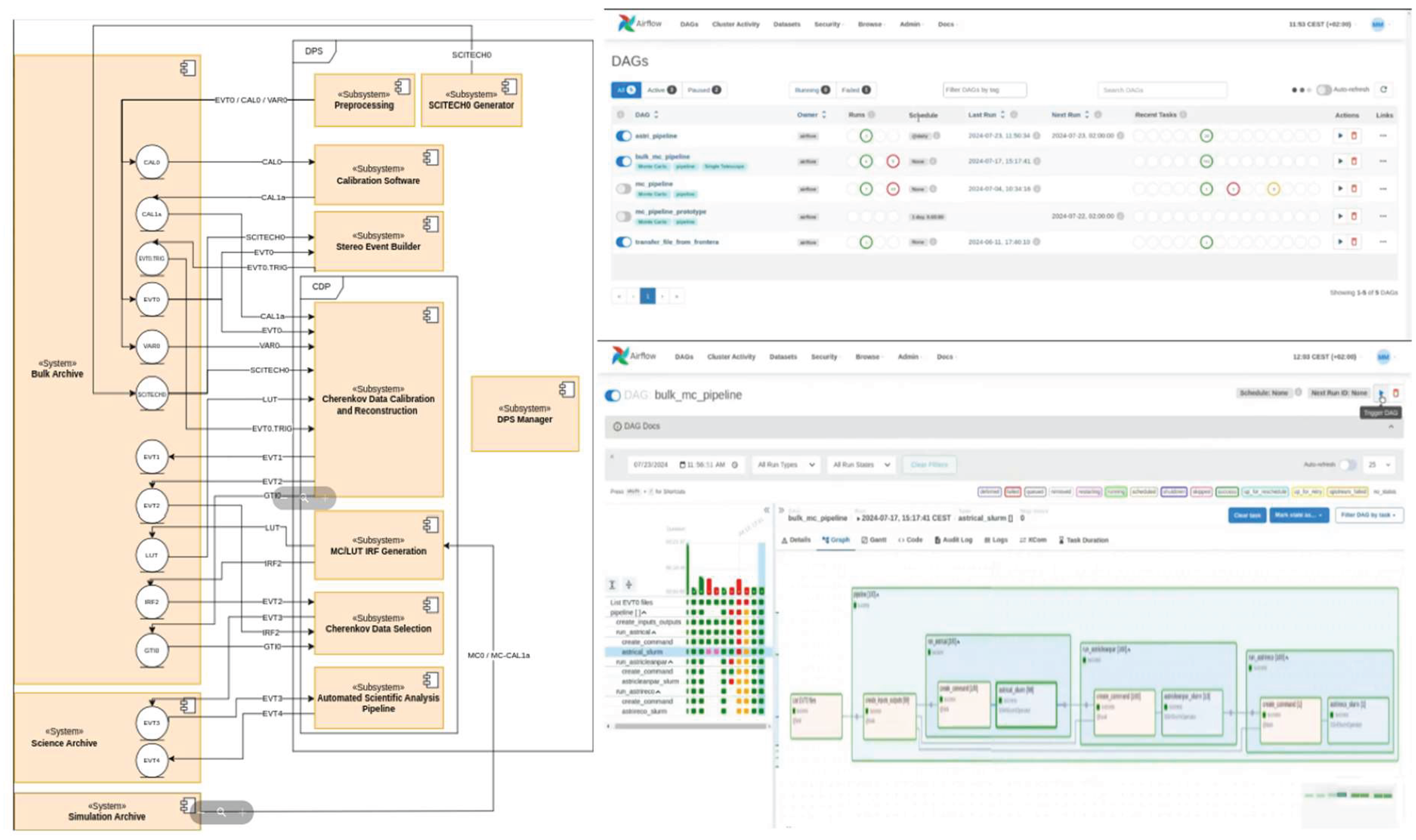
Task: Open Cluster Activity in top DAGs navbar
Action: 735,24
